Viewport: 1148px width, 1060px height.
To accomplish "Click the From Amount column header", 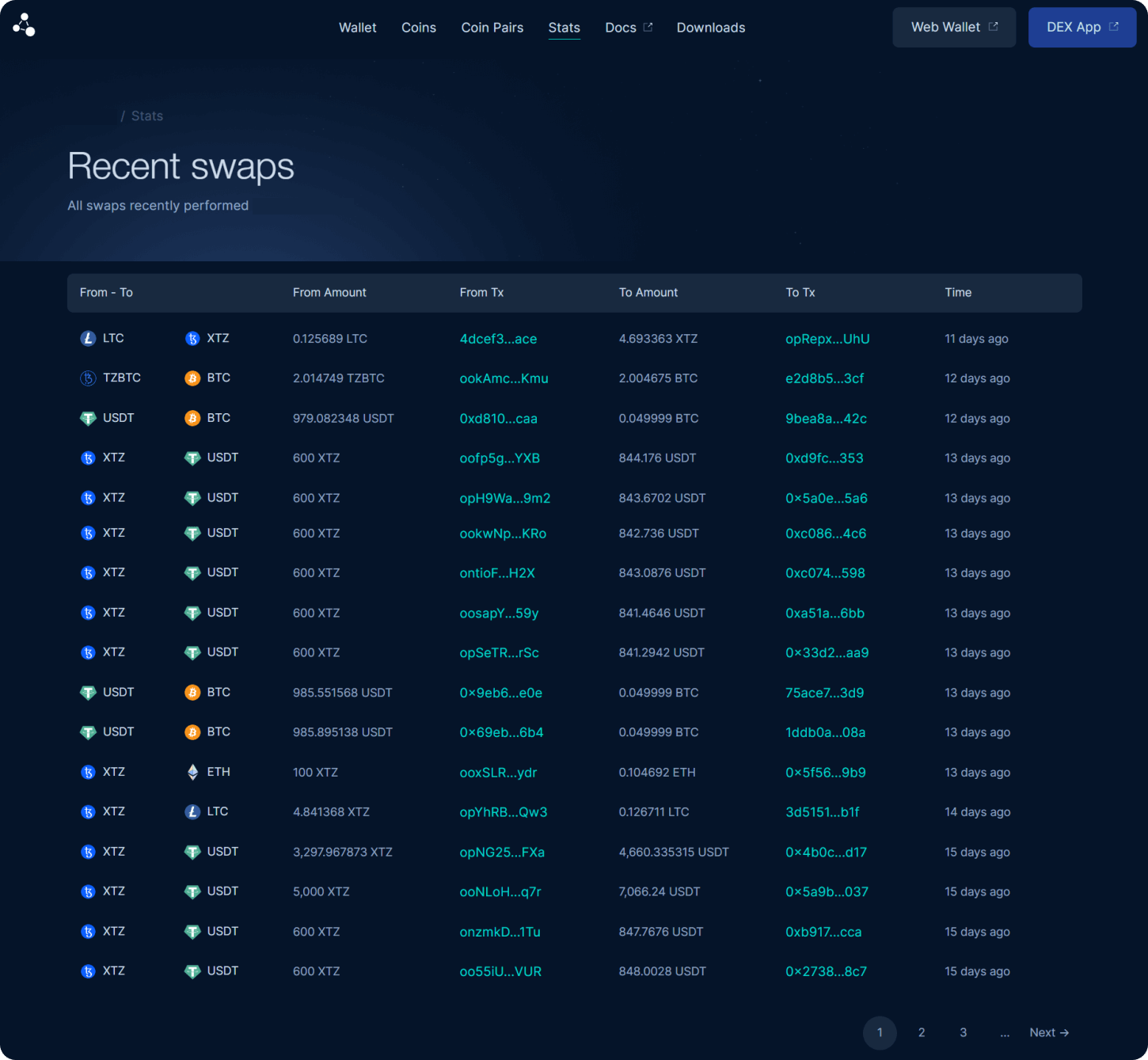I will tap(329, 292).
